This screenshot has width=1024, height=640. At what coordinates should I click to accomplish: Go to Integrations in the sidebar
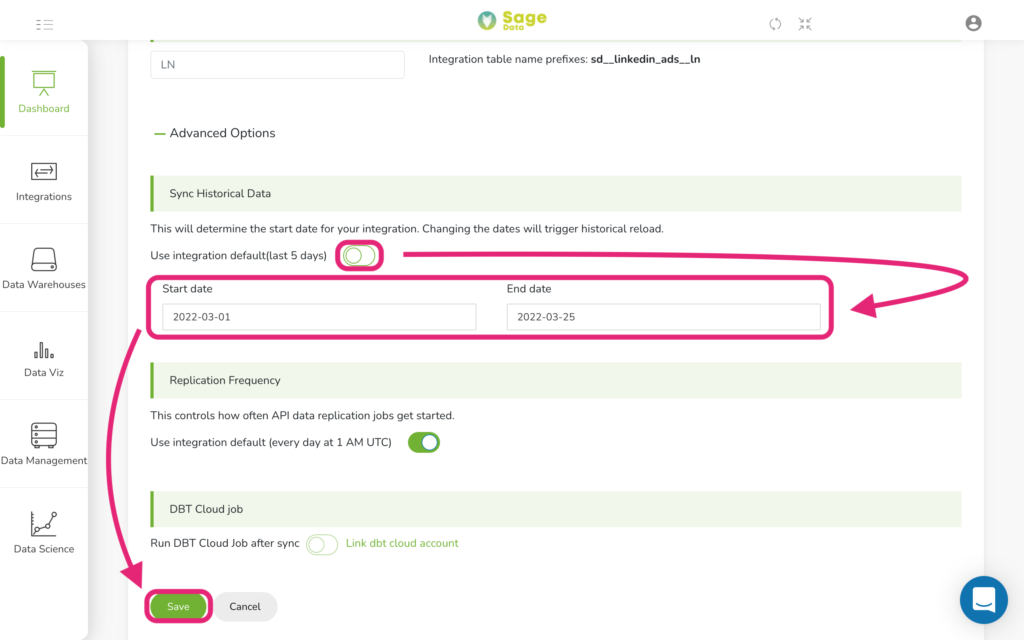(x=44, y=181)
